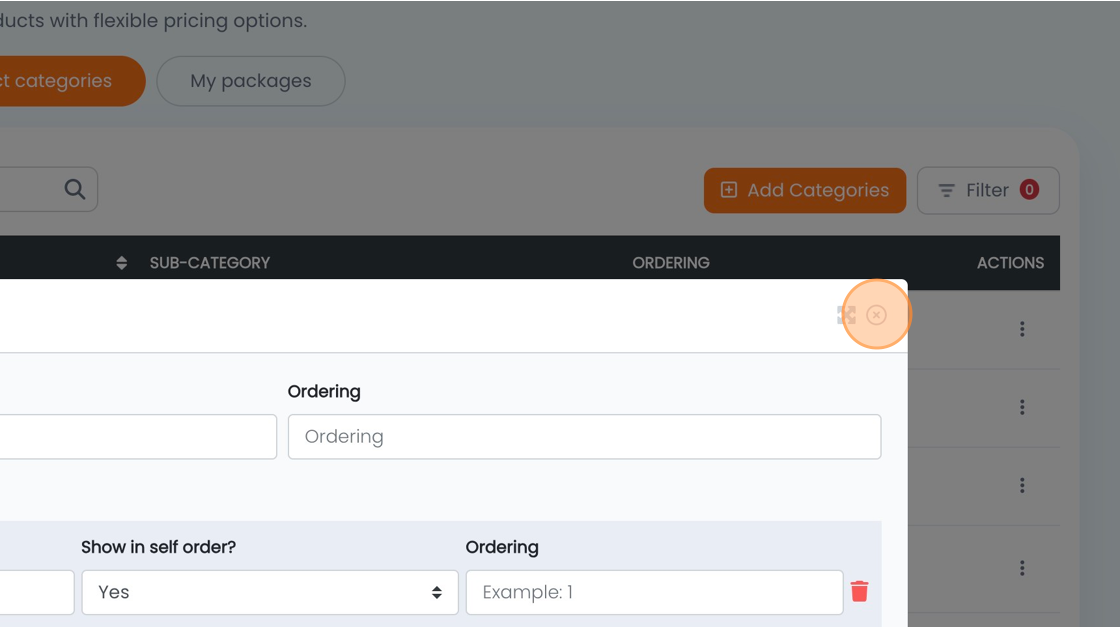
Task: Expand the modal to fullscreen
Action: pyautogui.click(x=846, y=315)
